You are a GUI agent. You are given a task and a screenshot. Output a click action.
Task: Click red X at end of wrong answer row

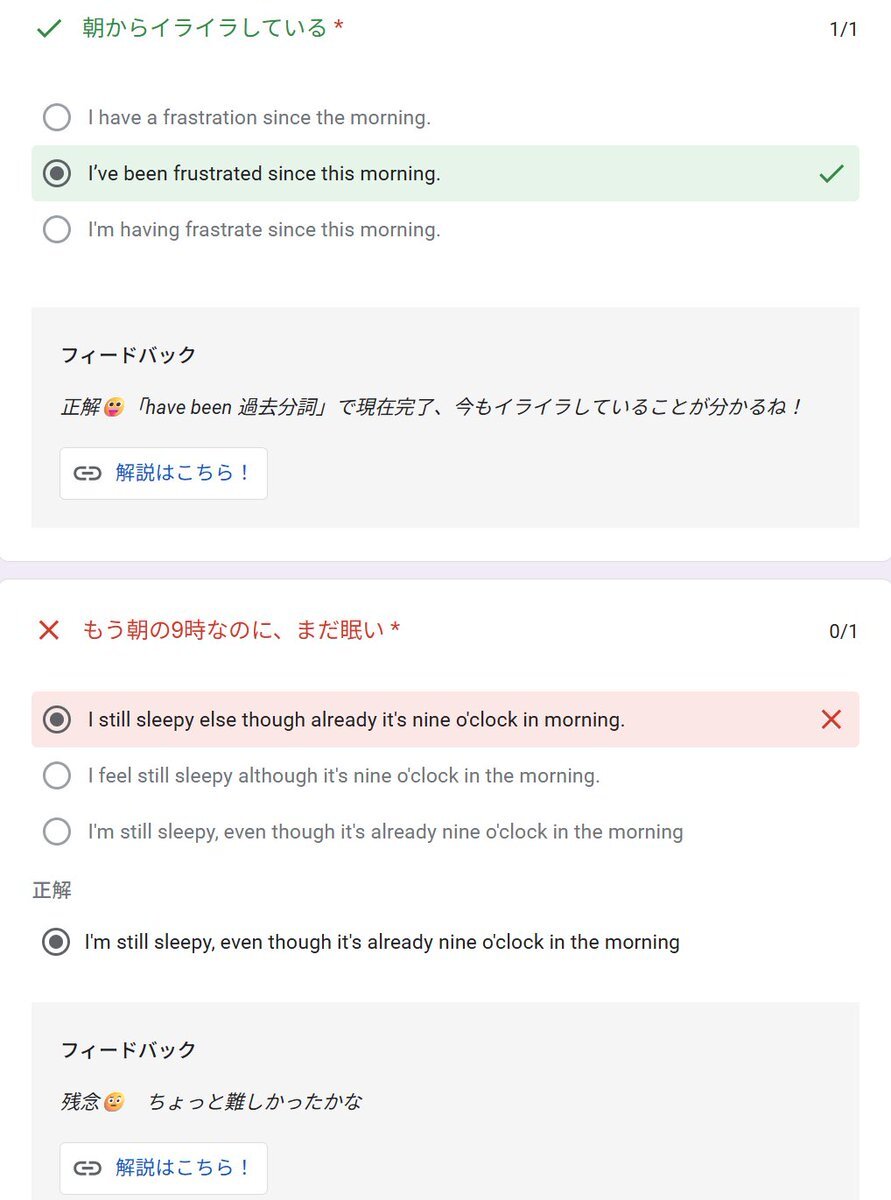pyautogui.click(x=831, y=719)
